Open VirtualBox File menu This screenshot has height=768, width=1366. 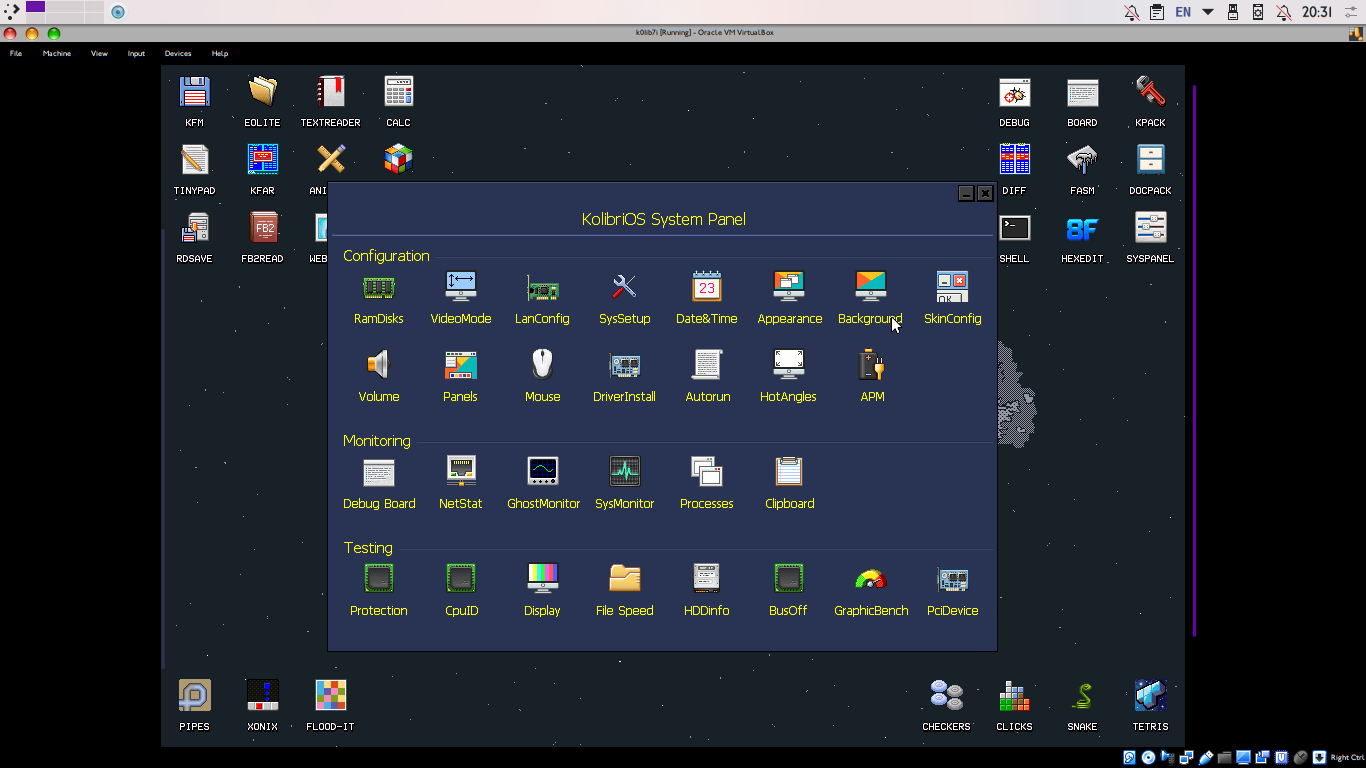[x=16, y=53]
